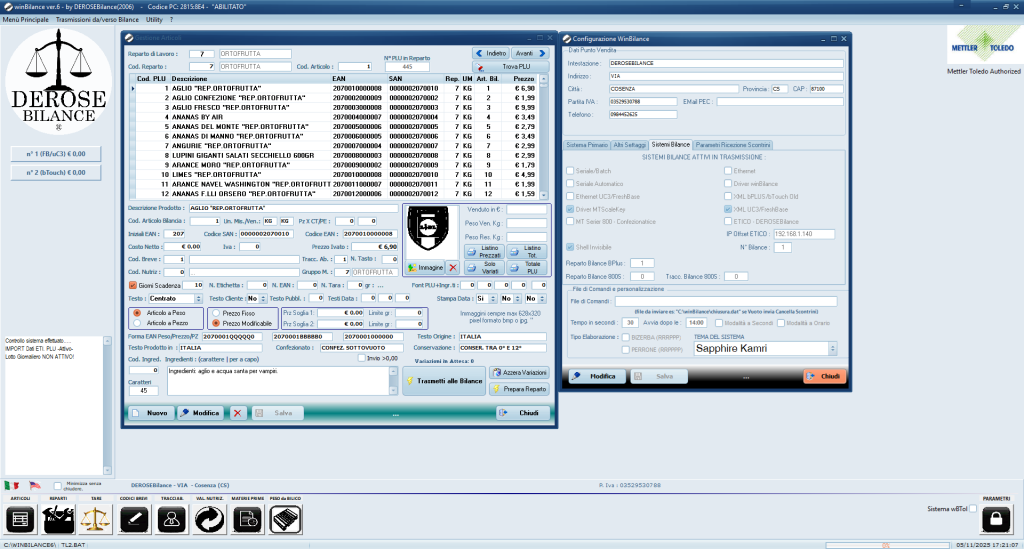Open the Utility menu
Viewport: 1024px width, 549px height.
(154, 19)
